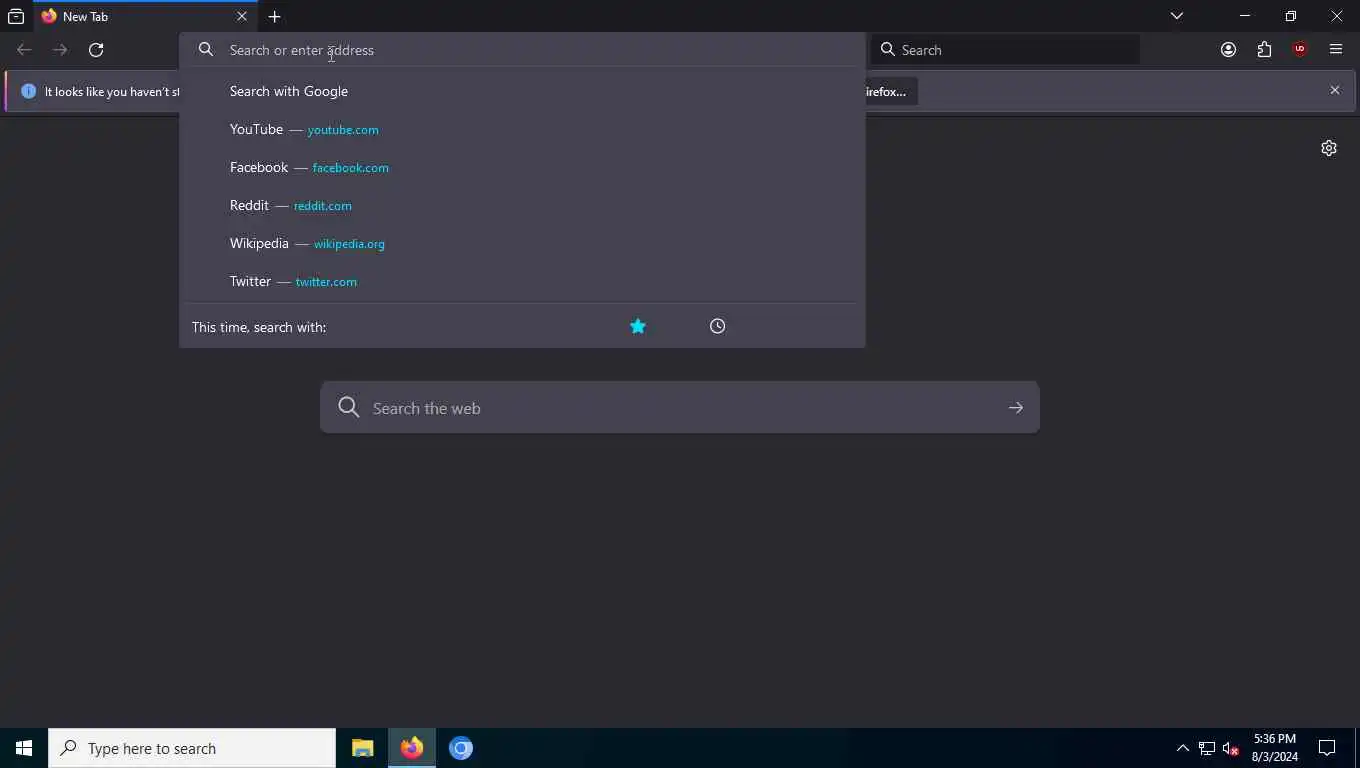Click the Firefox taskbar icon
The width and height of the screenshot is (1360, 768).
[411, 748]
